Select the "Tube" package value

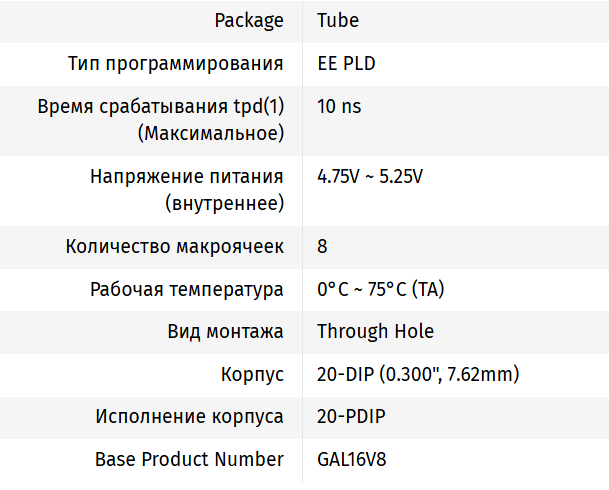pyautogui.click(x=338, y=20)
